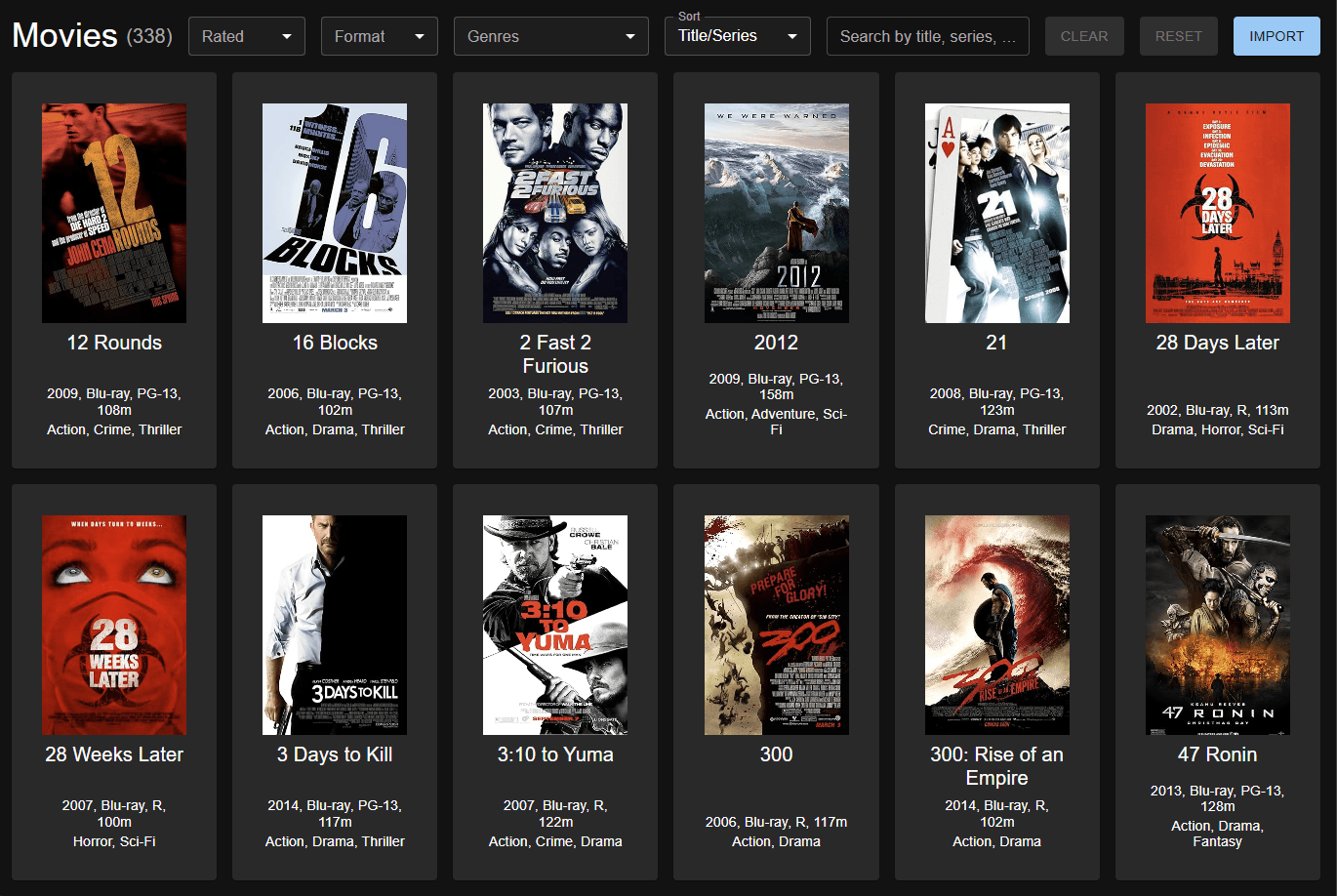Viewport: 1337px width, 896px height.
Task: Focus the Search by title field
Action: coord(927,36)
